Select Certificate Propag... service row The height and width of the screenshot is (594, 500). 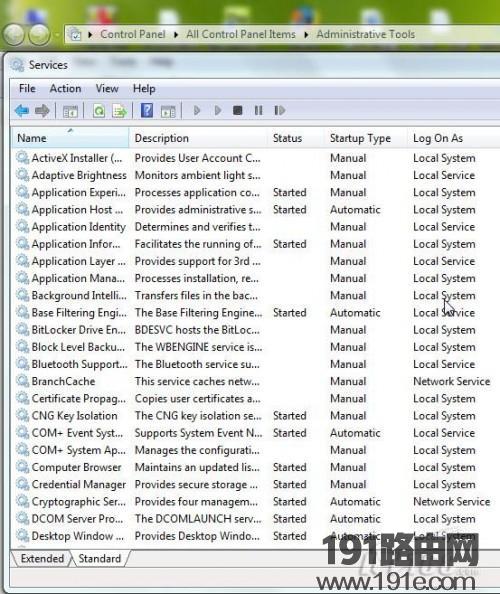[x=256, y=398]
